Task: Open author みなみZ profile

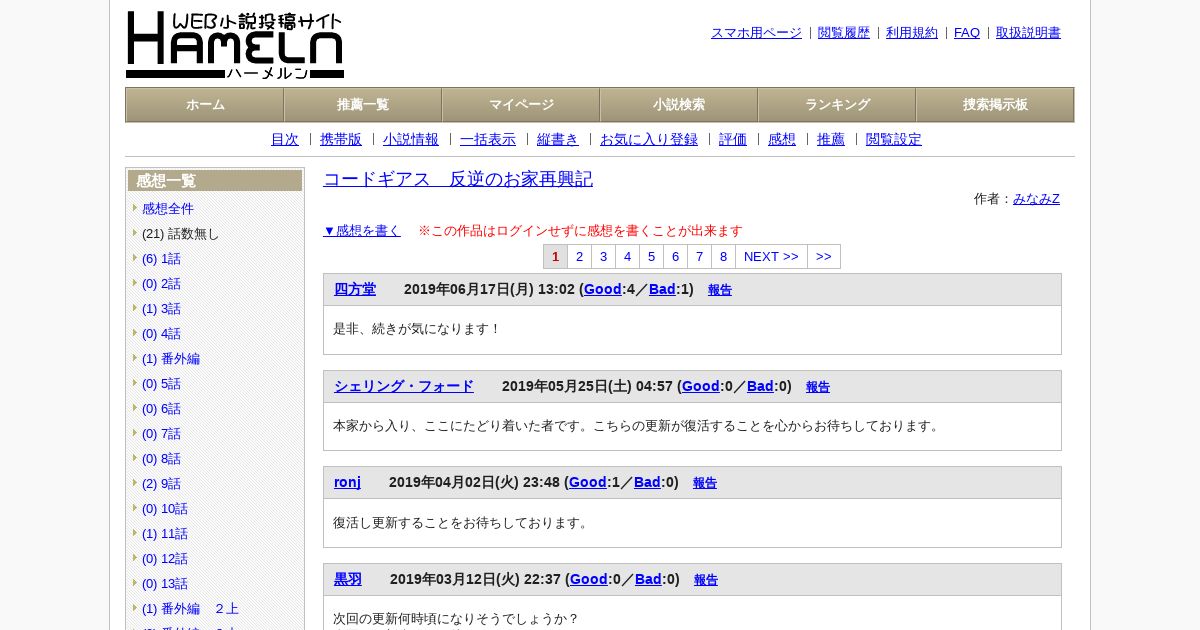Action: [x=1036, y=198]
